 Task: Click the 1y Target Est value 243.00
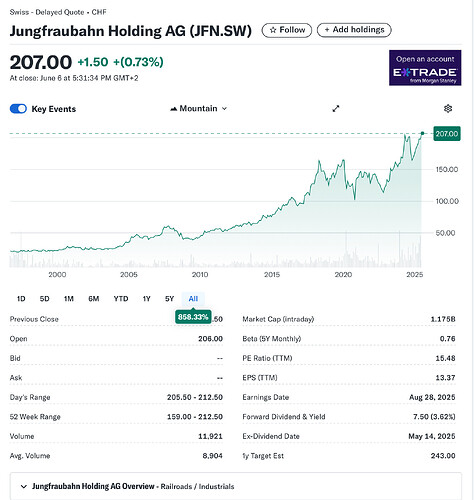point(443,456)
